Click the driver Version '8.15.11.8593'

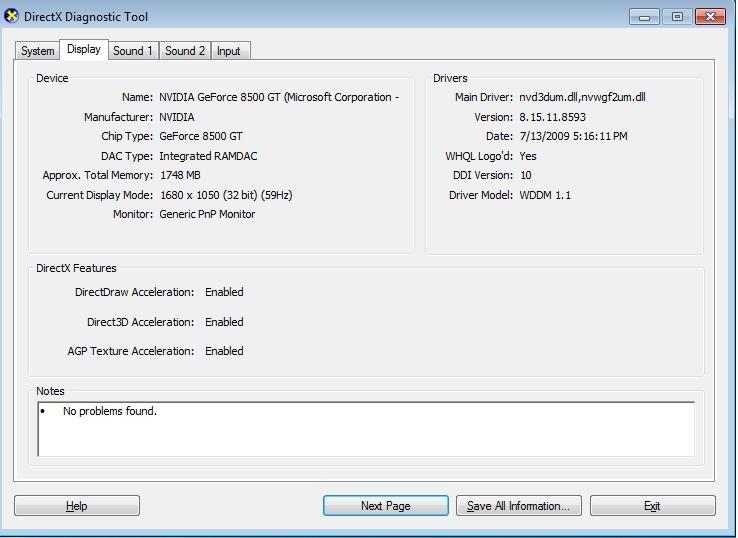(553, 117)
